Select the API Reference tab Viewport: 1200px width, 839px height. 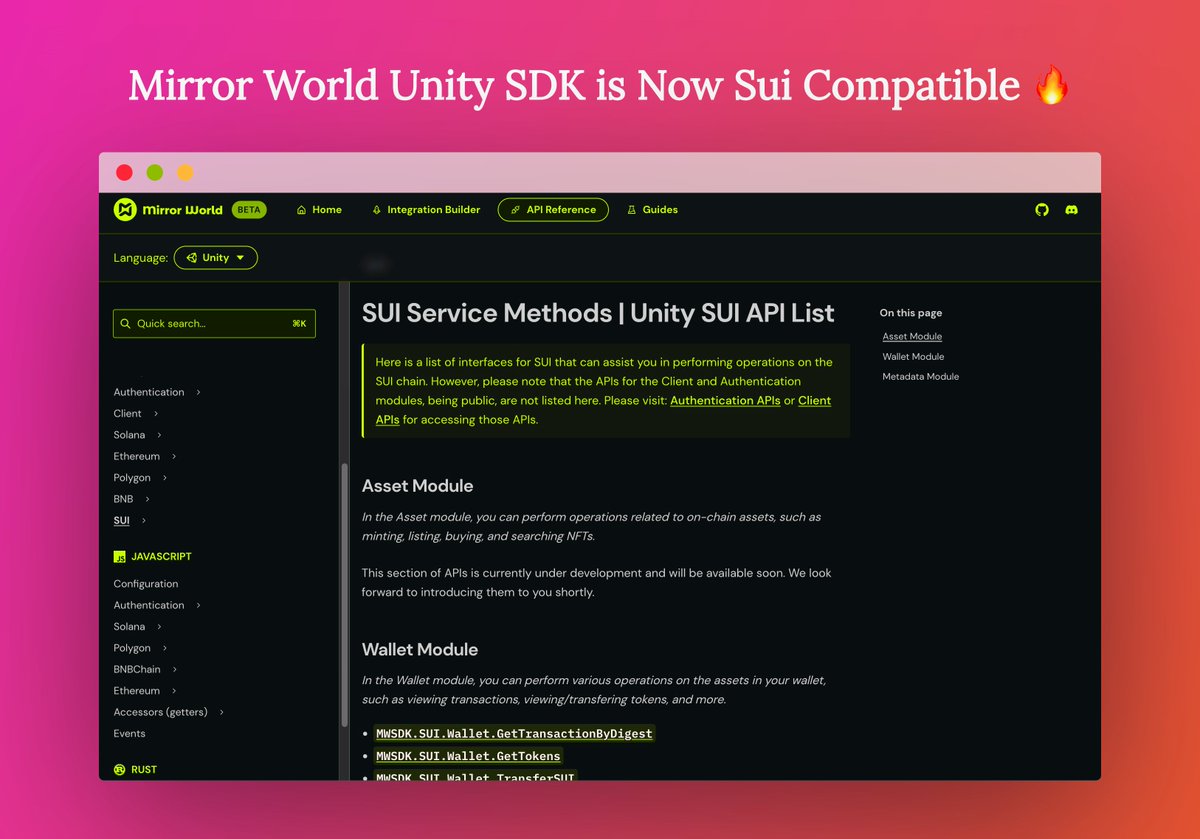click(553, 210)
